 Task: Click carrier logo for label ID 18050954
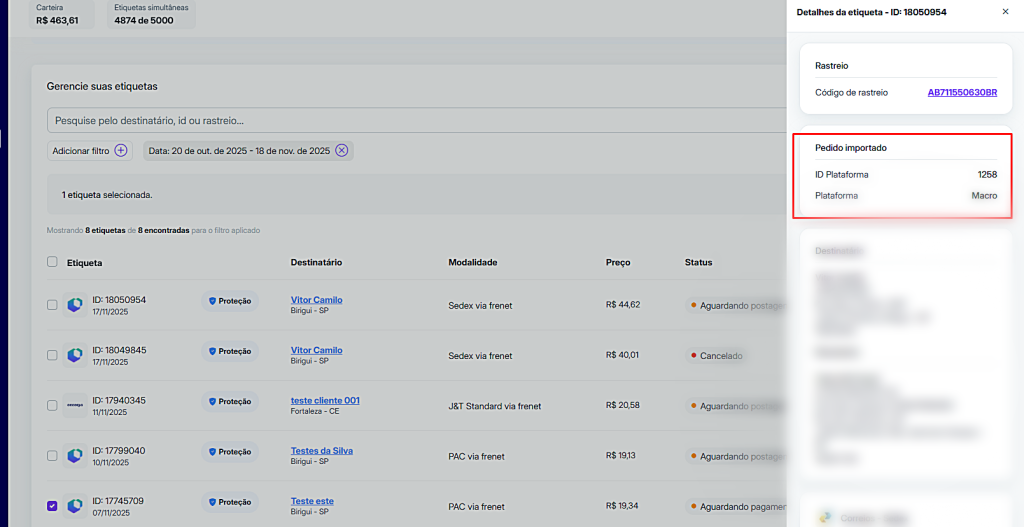tap(75, 305)
